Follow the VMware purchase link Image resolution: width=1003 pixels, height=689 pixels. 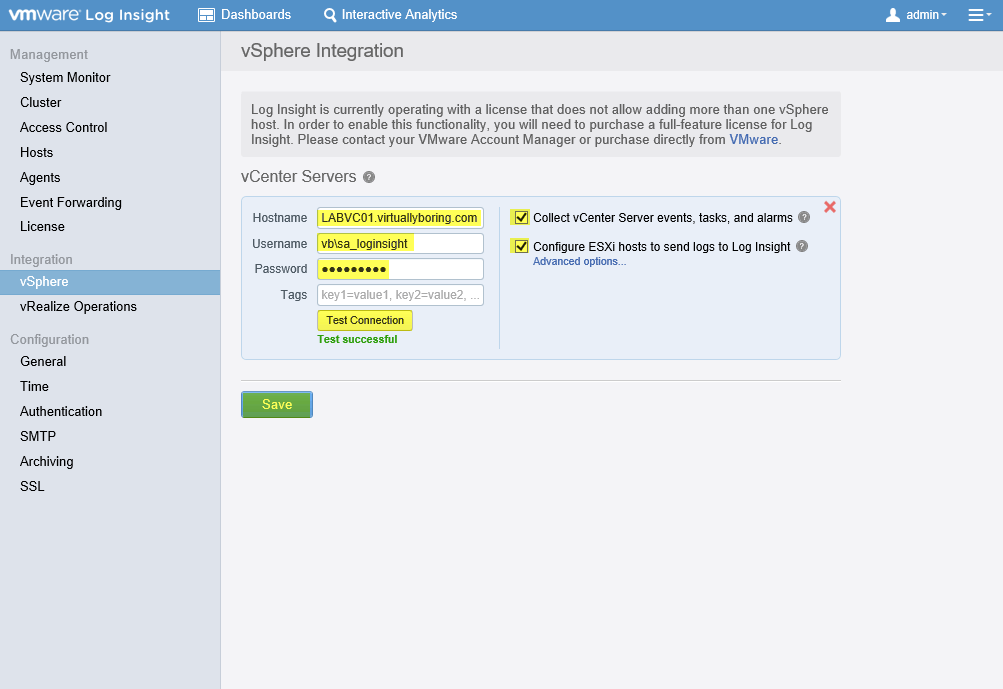point(753,139)
